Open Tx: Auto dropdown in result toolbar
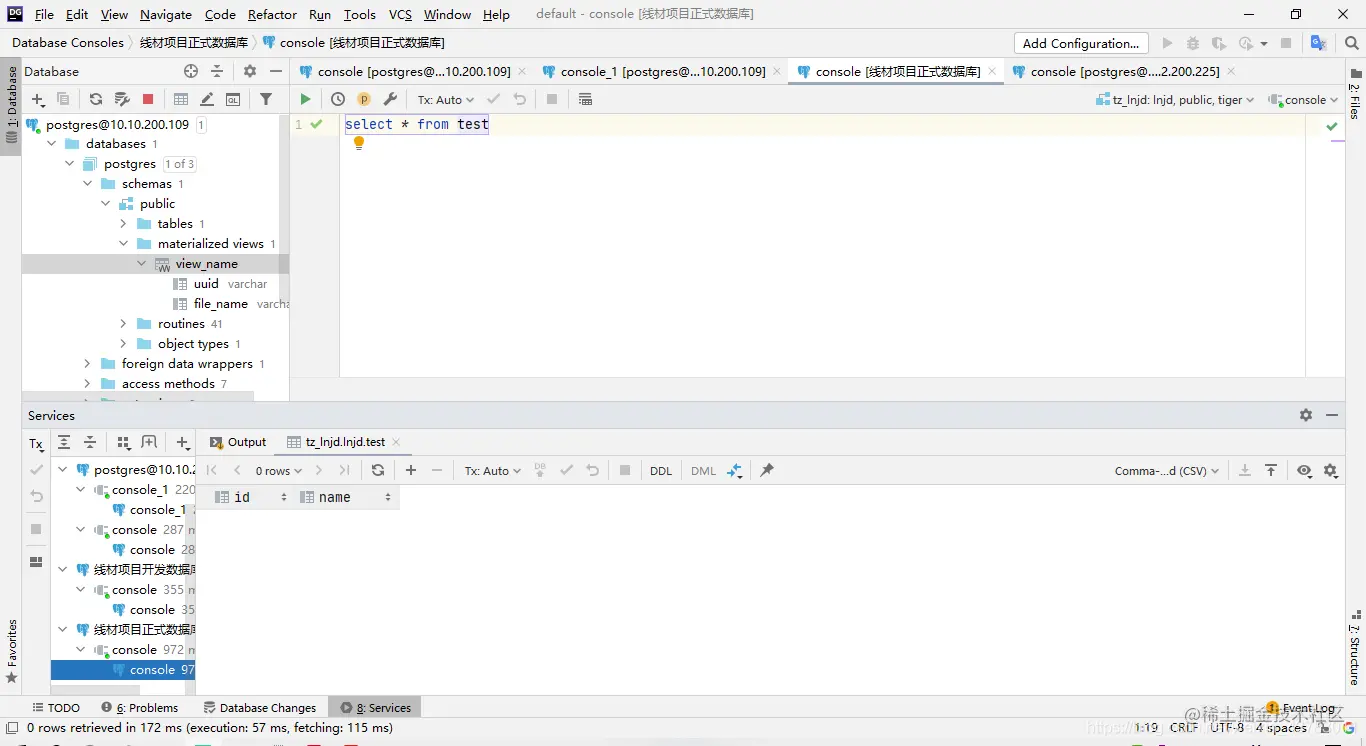The height and width of the screenshot is (746, 1366). coord(493,470)
